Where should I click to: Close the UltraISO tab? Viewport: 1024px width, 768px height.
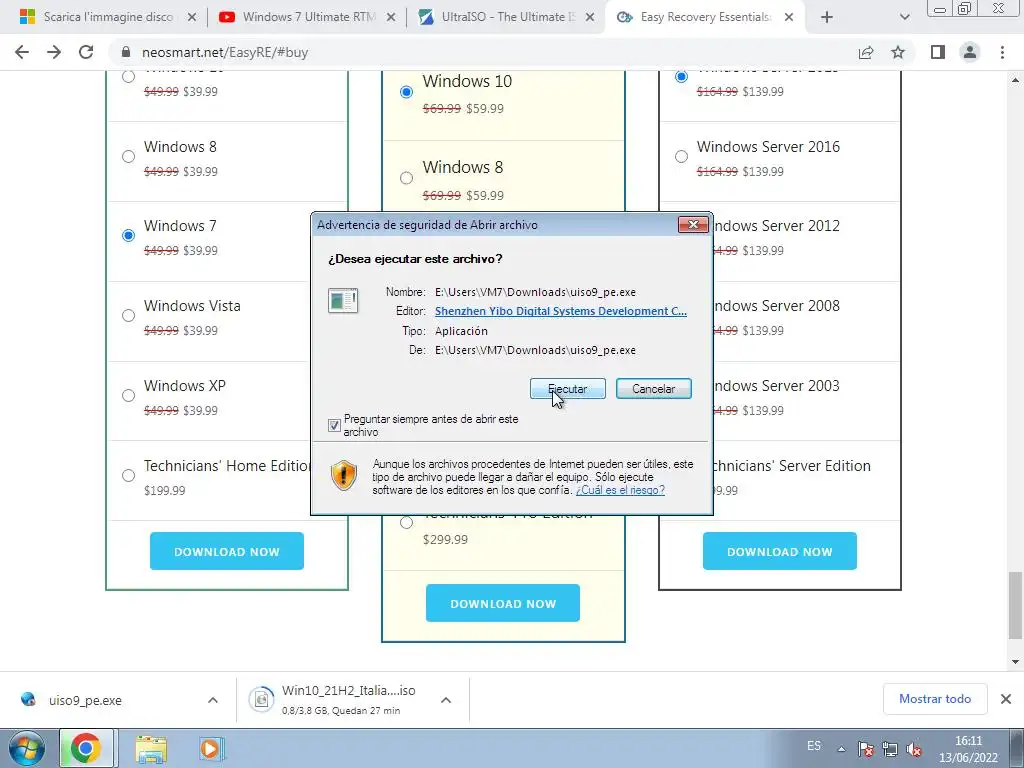click(590, 18)
